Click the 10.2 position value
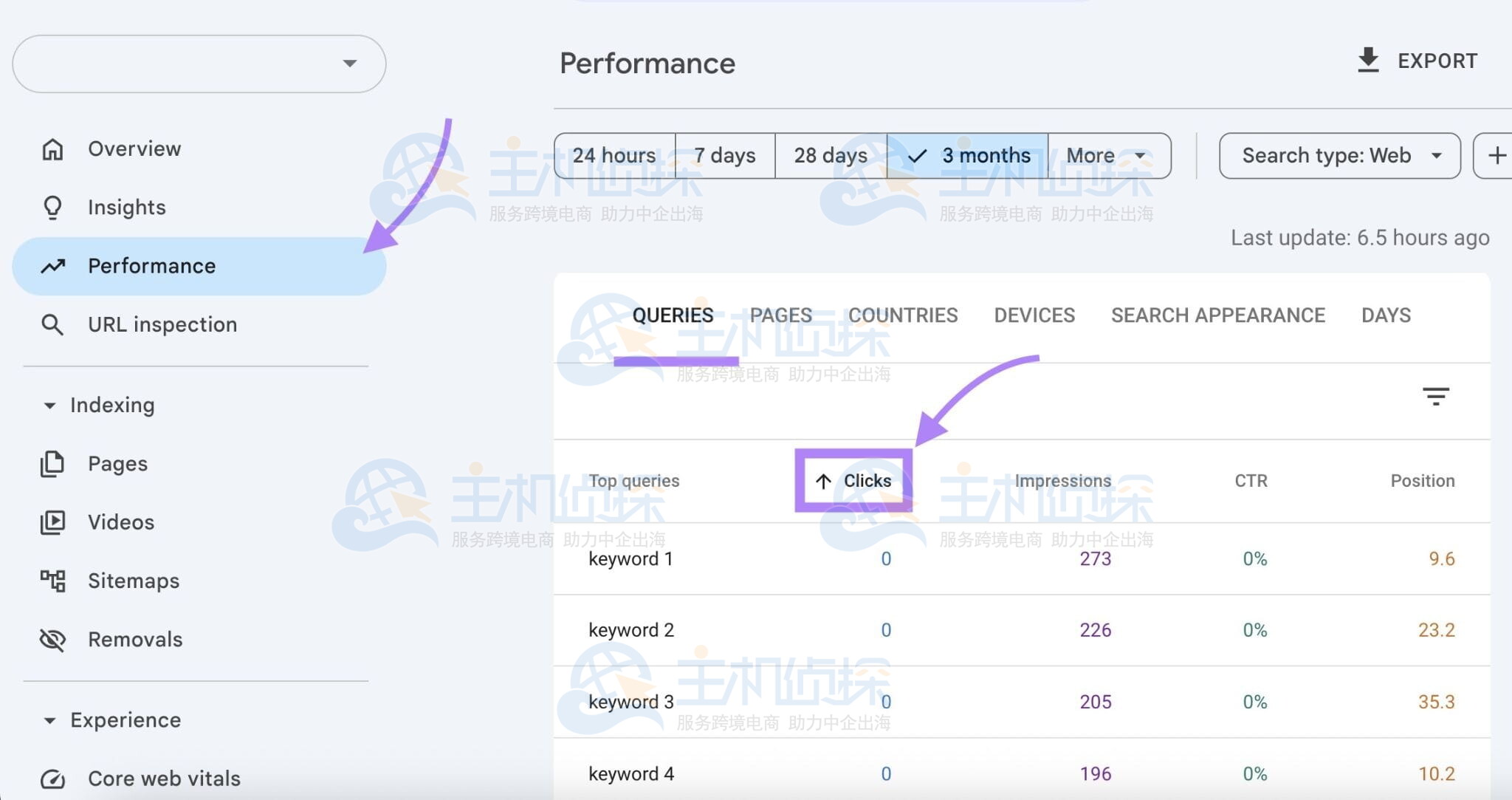1512x800 pixels. tap(1437, 774)
